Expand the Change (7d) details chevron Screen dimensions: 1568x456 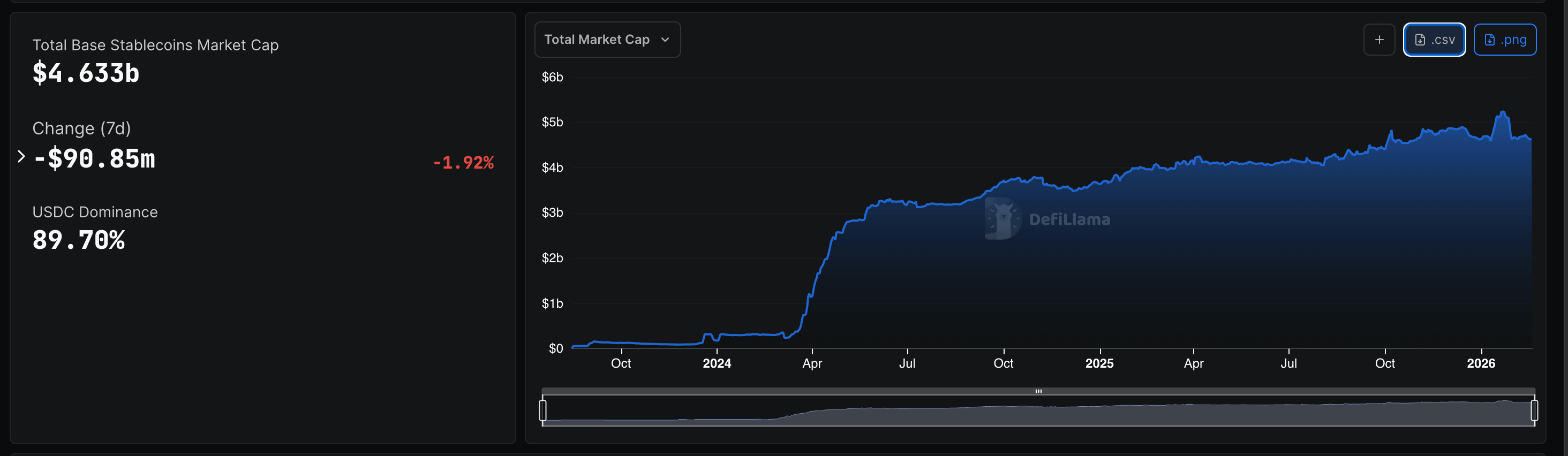[21, 157]
